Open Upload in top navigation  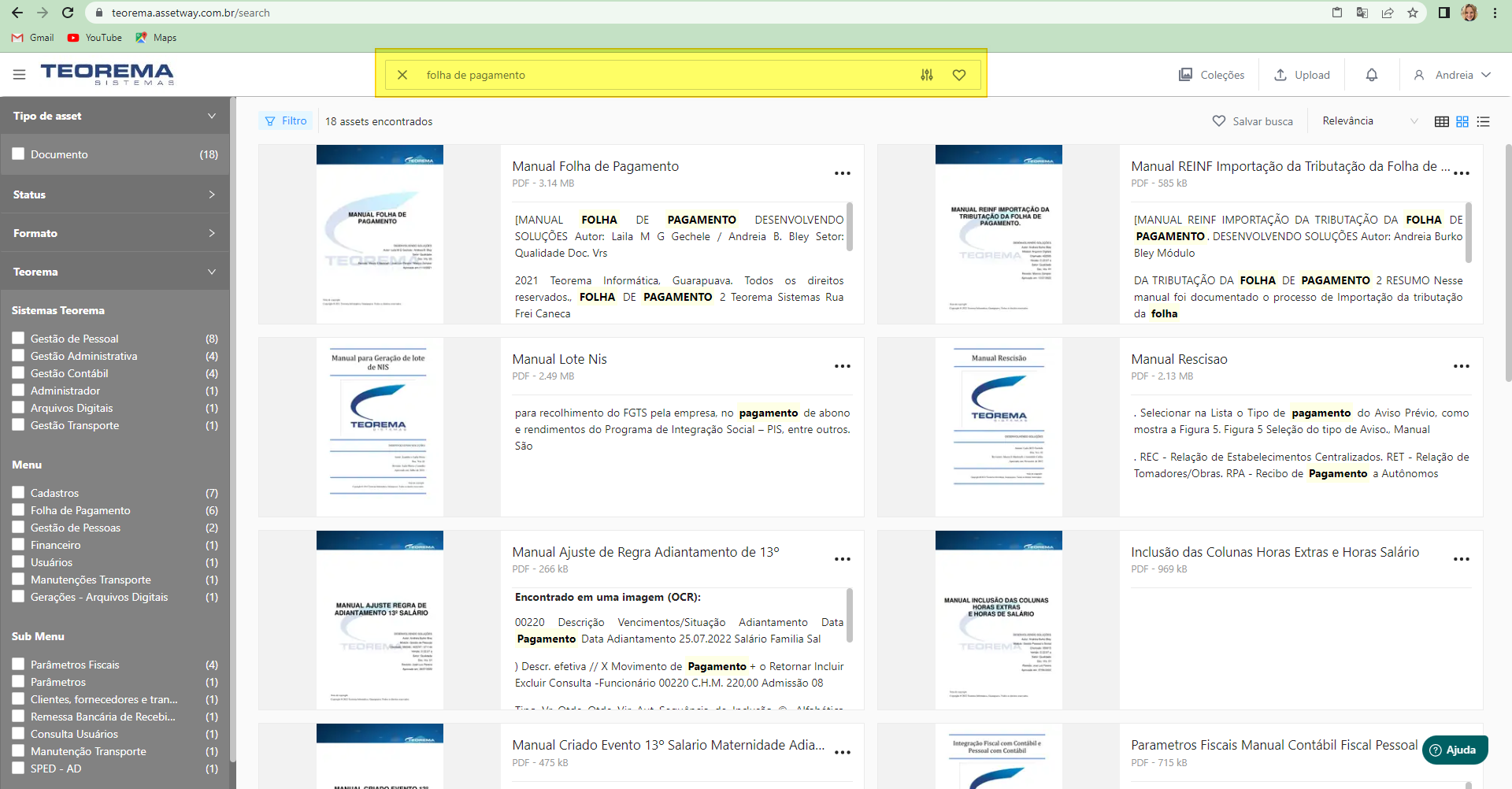pyautogui.click(x=1302, y=75)
